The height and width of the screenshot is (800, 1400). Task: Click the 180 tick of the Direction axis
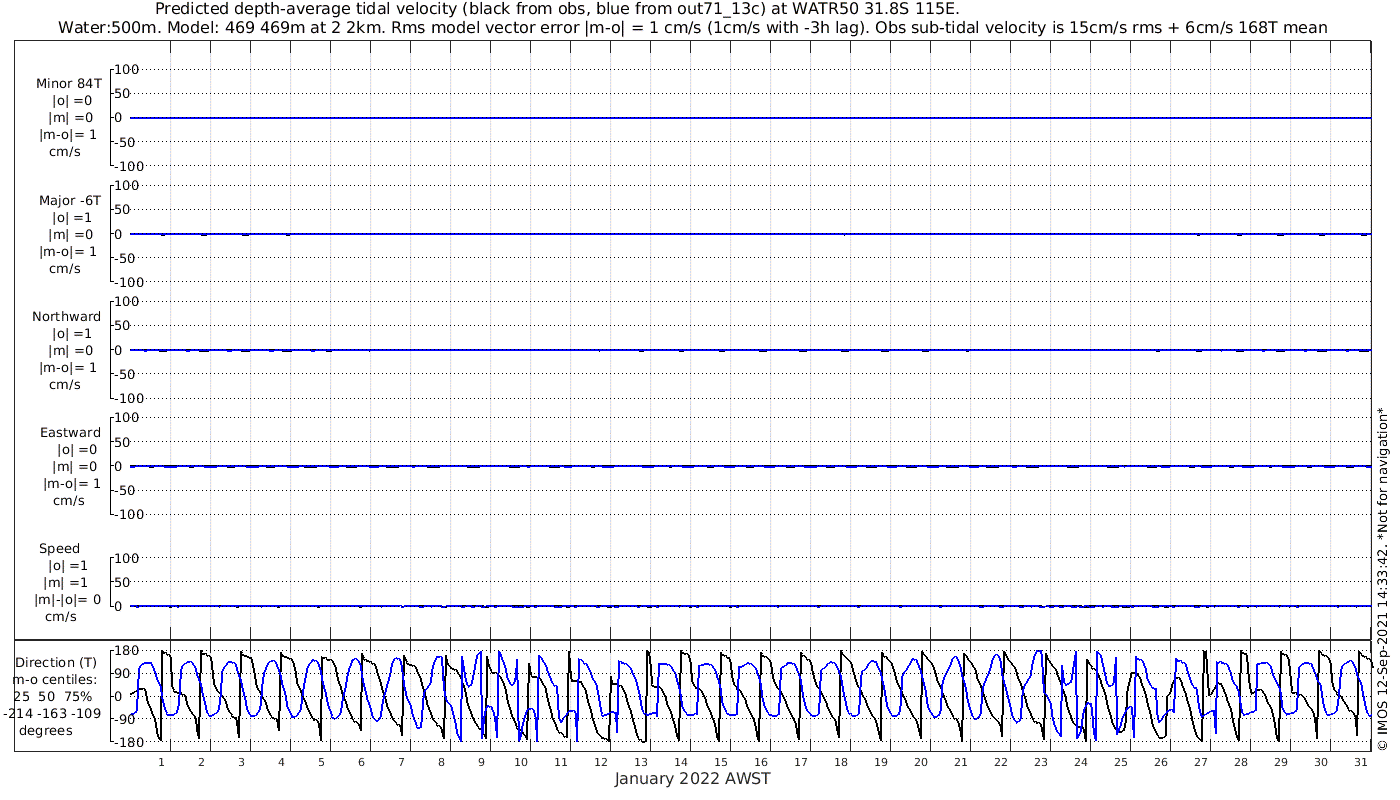125,652
